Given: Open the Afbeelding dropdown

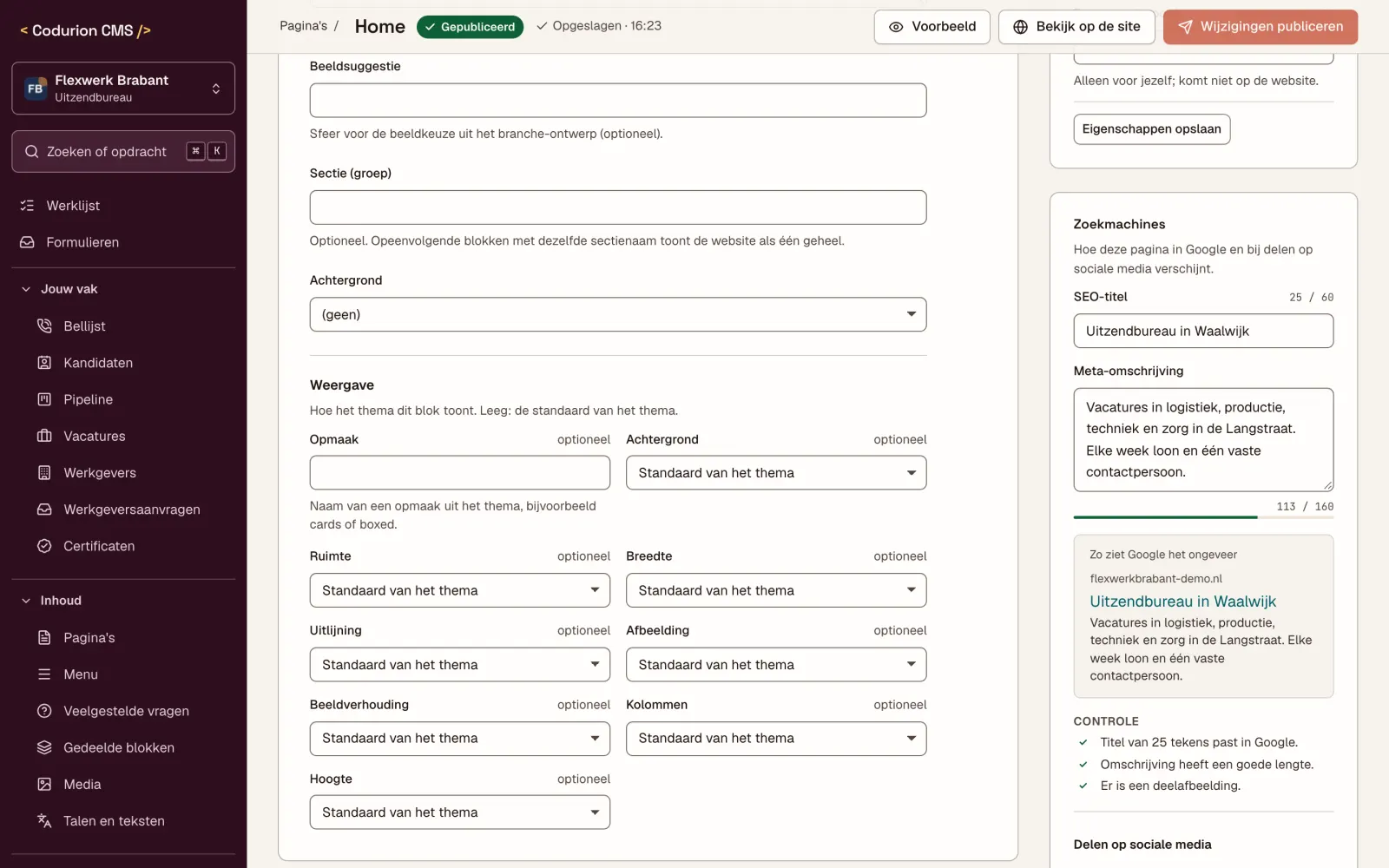Looking at the screenshot, I should coord(776,665).
